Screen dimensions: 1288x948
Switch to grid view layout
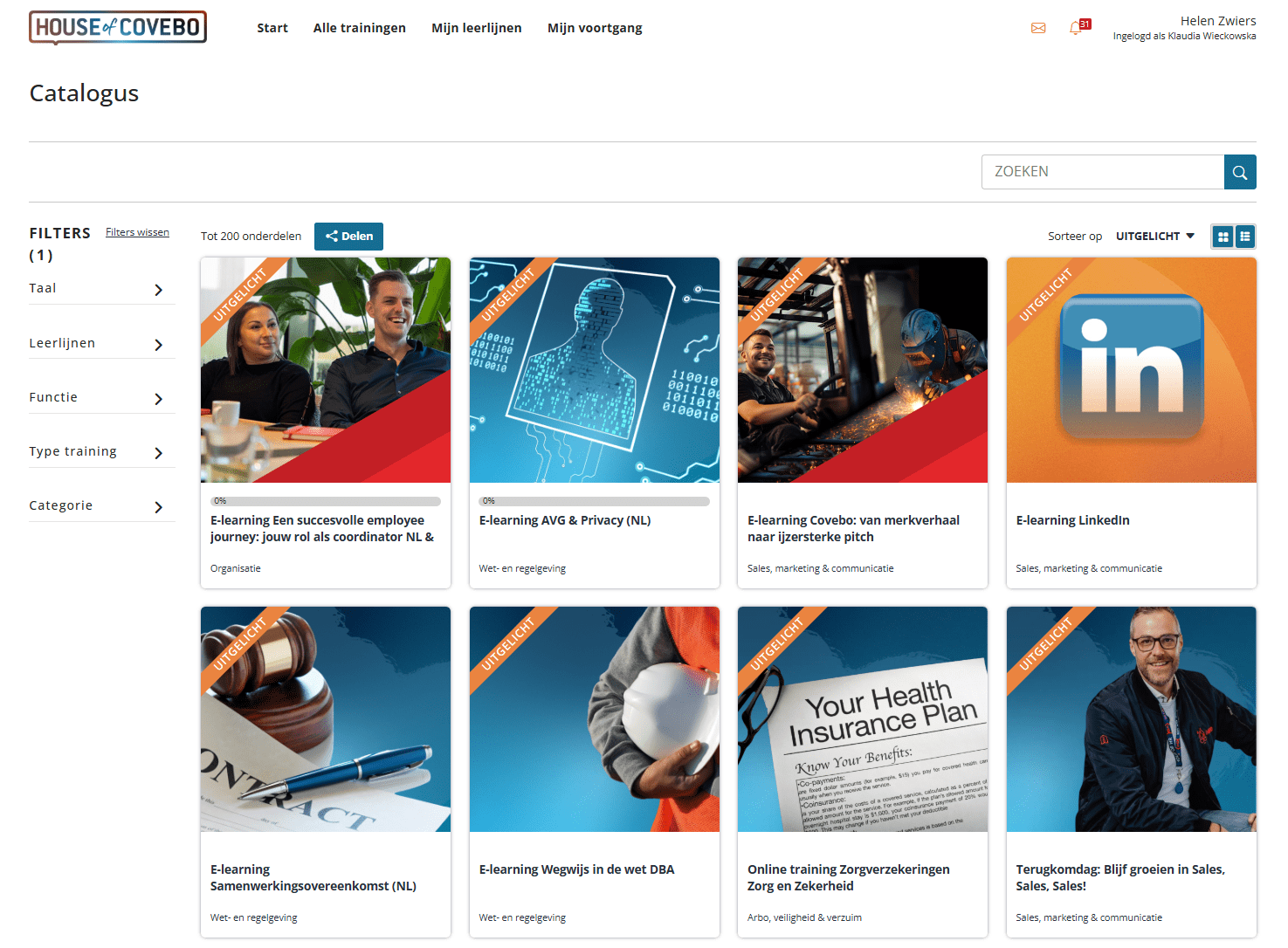[x=1223, y=236]
